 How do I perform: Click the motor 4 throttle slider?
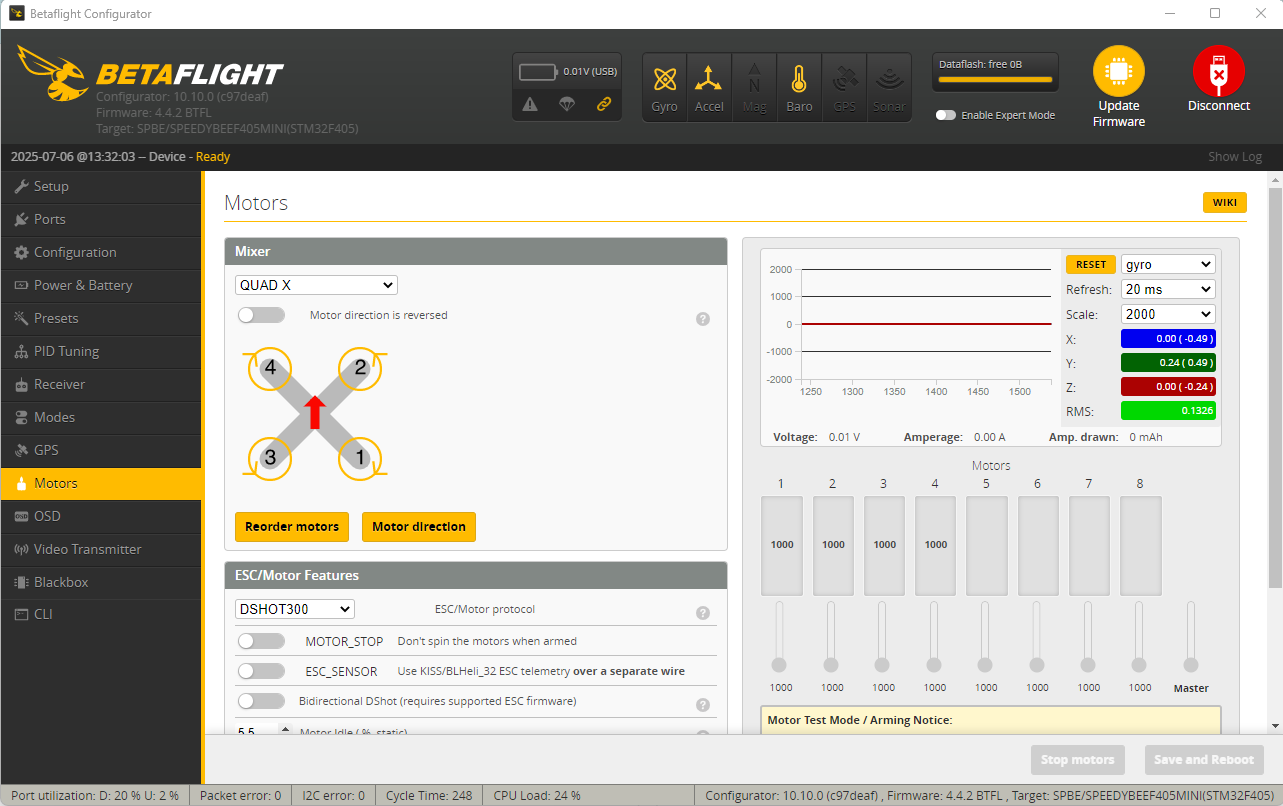(934, 637)
